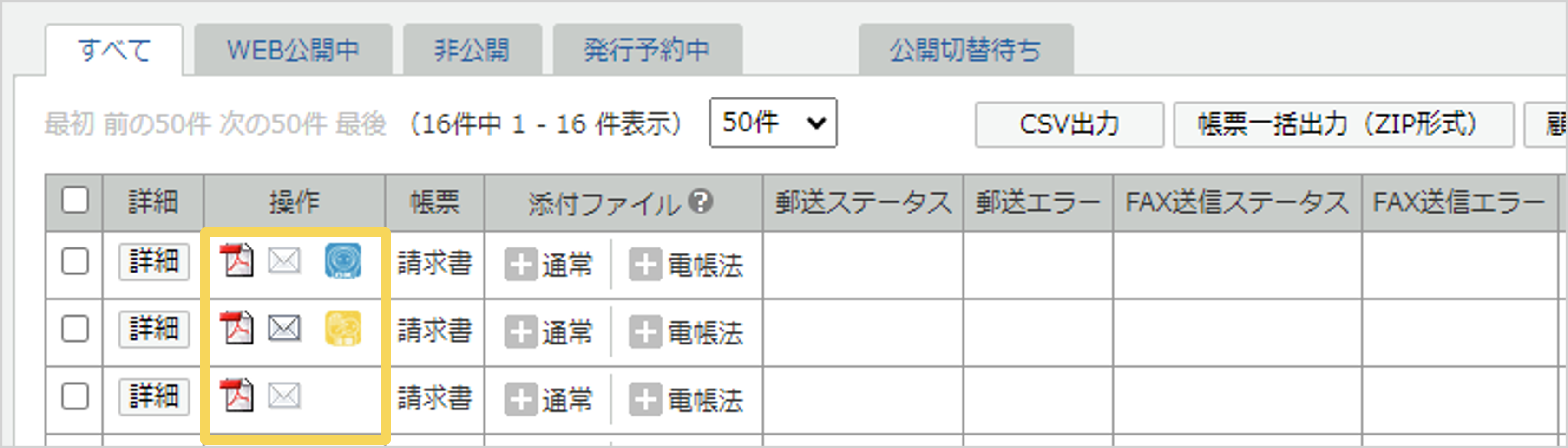The height and width of the screenshot is (448, 1568).
Task: Click the CSV出力 button
Action: (1069, 125)
